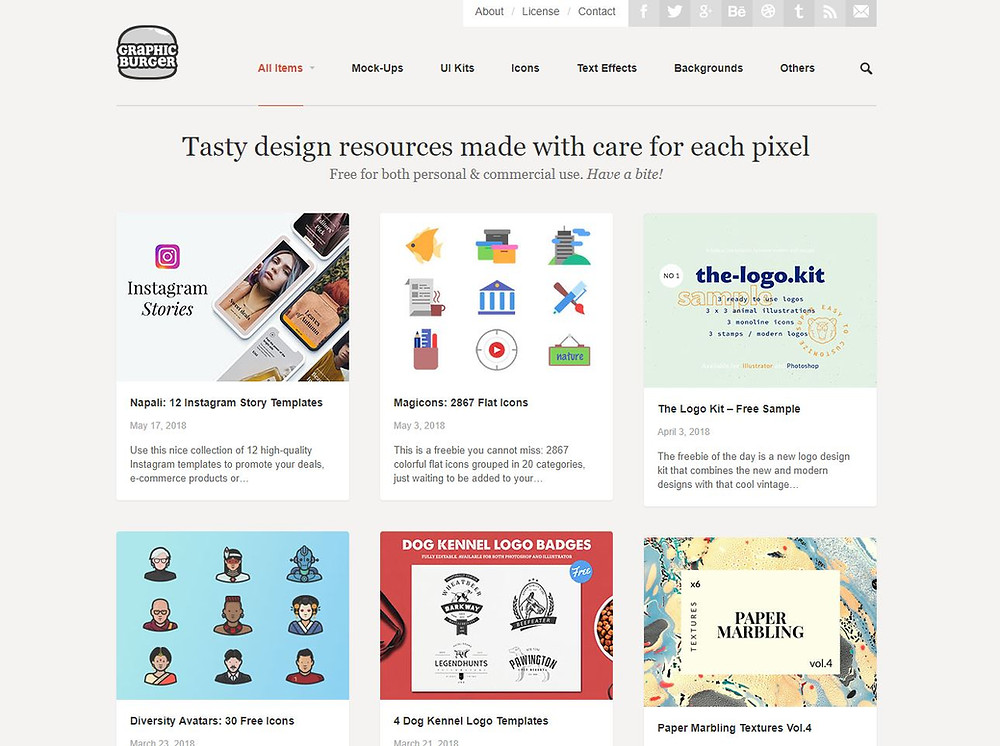Open the Contact page link

[596, 11]
